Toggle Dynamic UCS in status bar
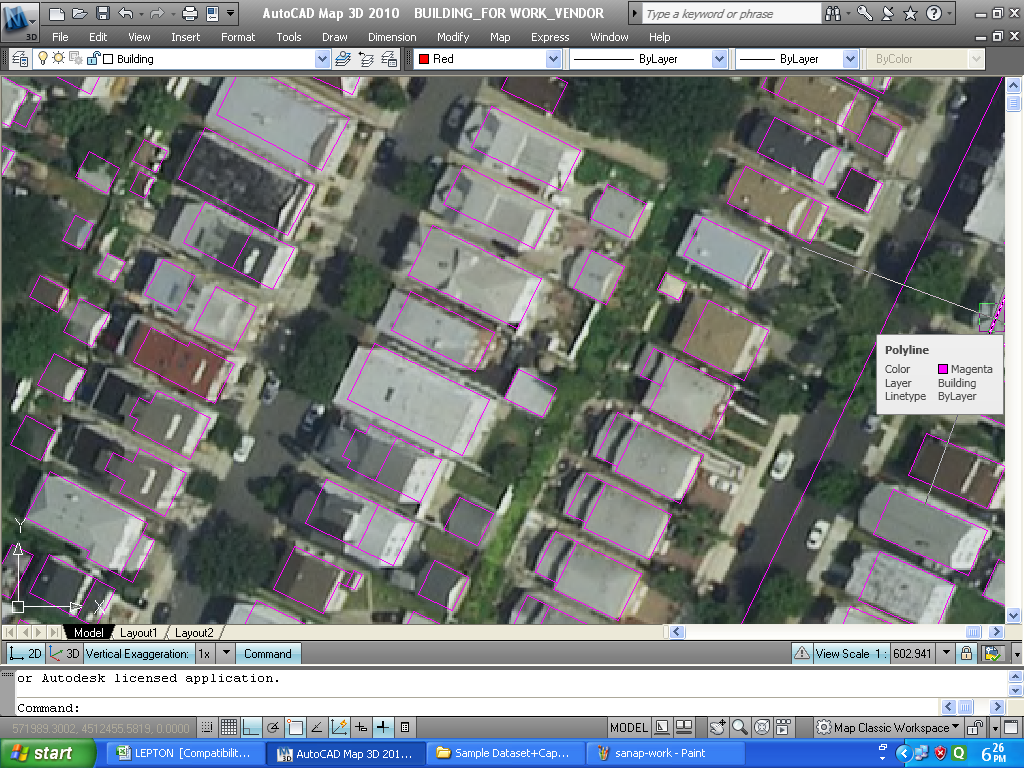Viewport: 1024px width, 768px height. coord(339,727)
